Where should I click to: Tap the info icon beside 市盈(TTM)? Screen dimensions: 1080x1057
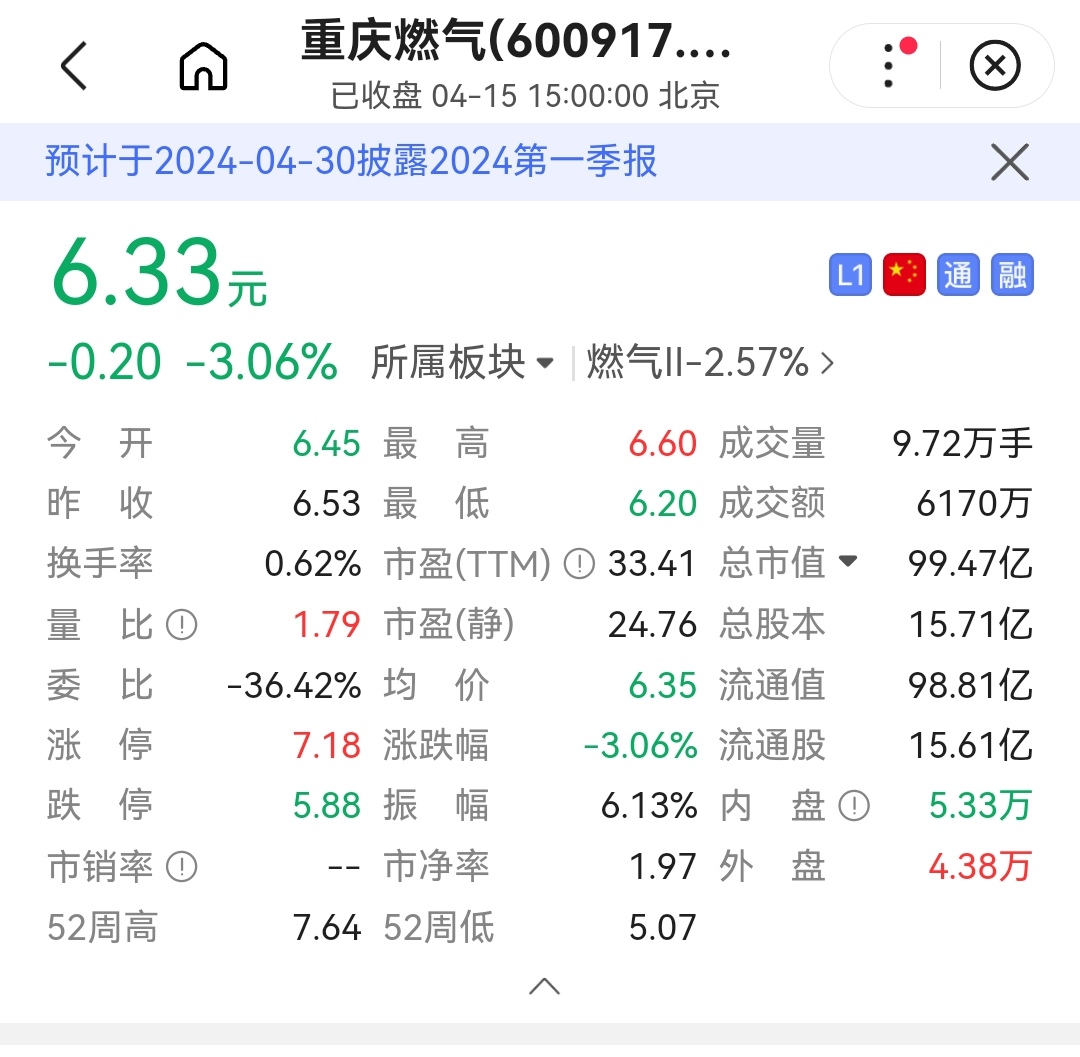click(578, 563)
